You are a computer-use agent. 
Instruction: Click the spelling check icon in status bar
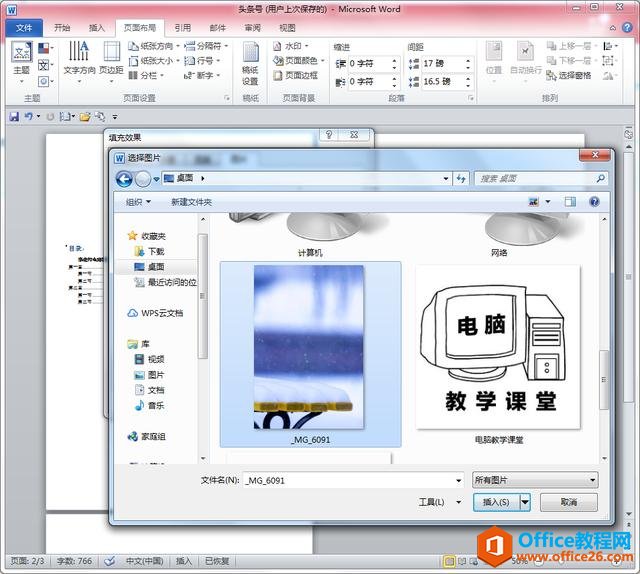click(x=109, y=561)
